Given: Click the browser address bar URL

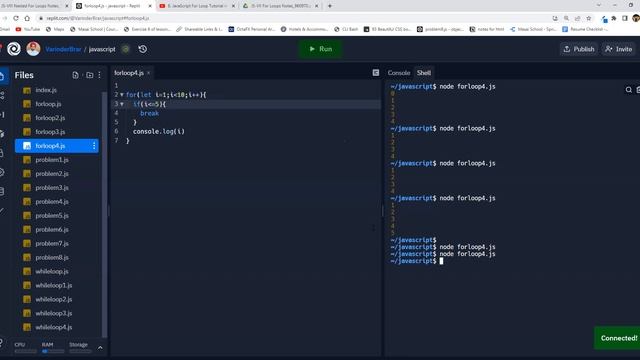Looking at the screenshot, I should pyautogui.click(x=98, y=18).
